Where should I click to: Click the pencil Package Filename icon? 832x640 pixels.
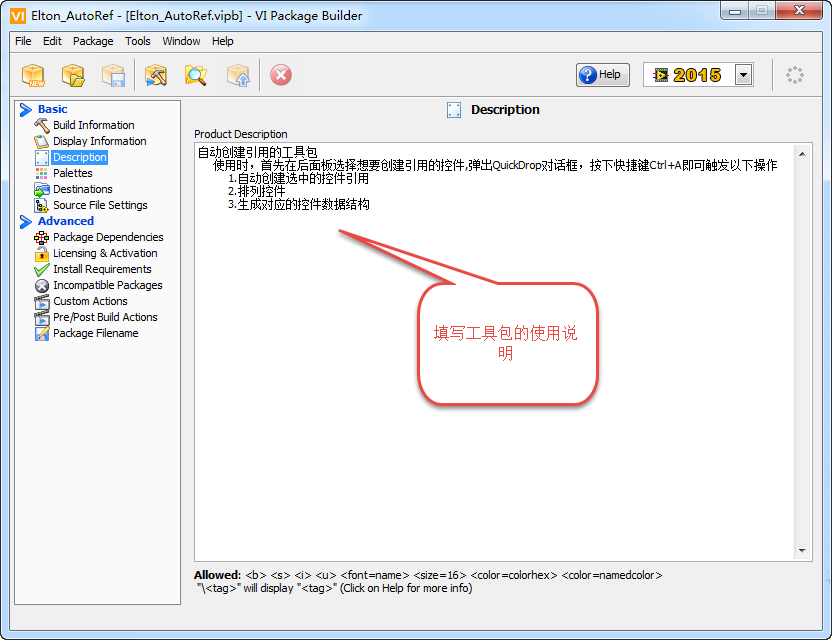tap(41, 334)
